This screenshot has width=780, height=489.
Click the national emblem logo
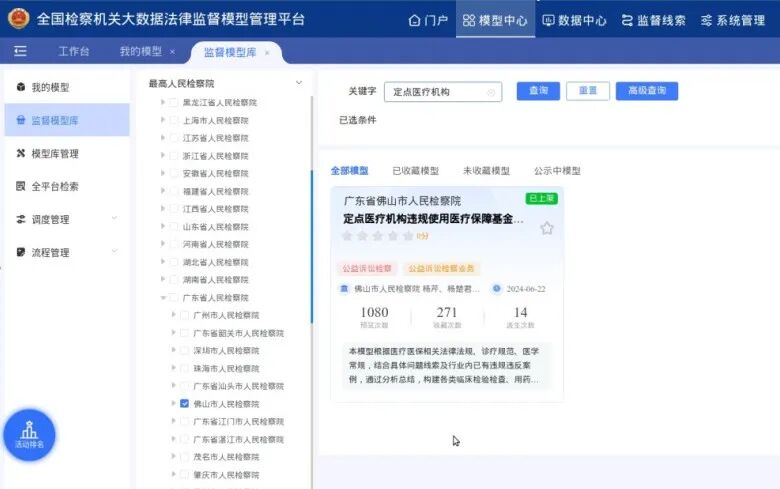[19, 18]
